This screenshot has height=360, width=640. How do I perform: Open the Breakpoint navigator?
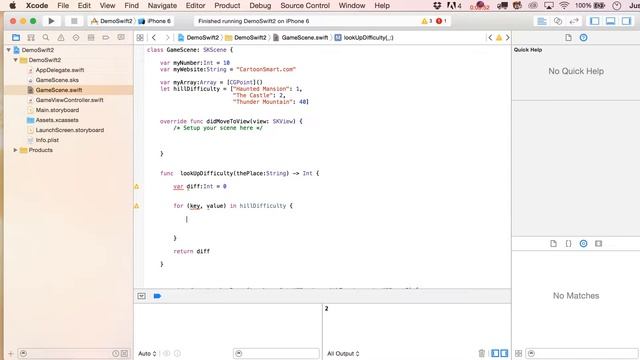[106, 38]
